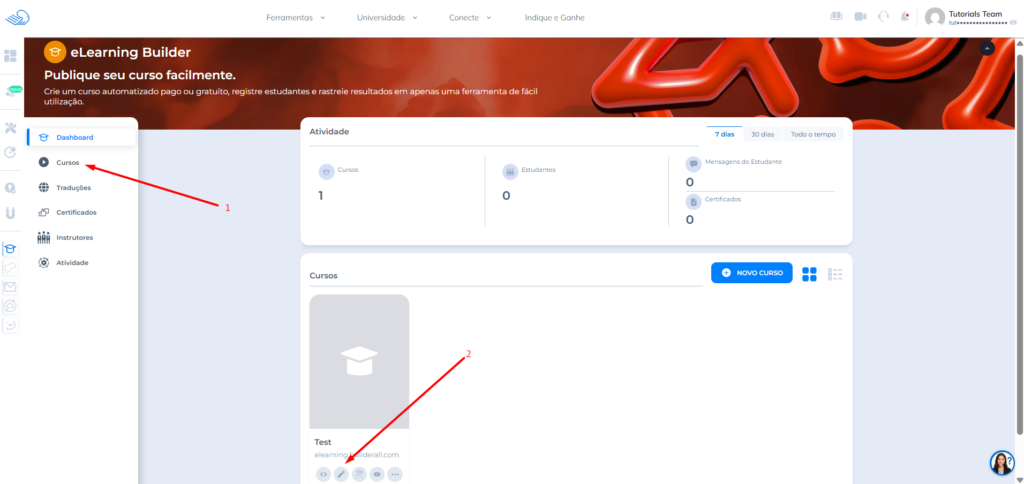Select the 30 dias activity tab
Viewport: 1024px width, 484px height.
pyautogui.click(x=762, y=134)
